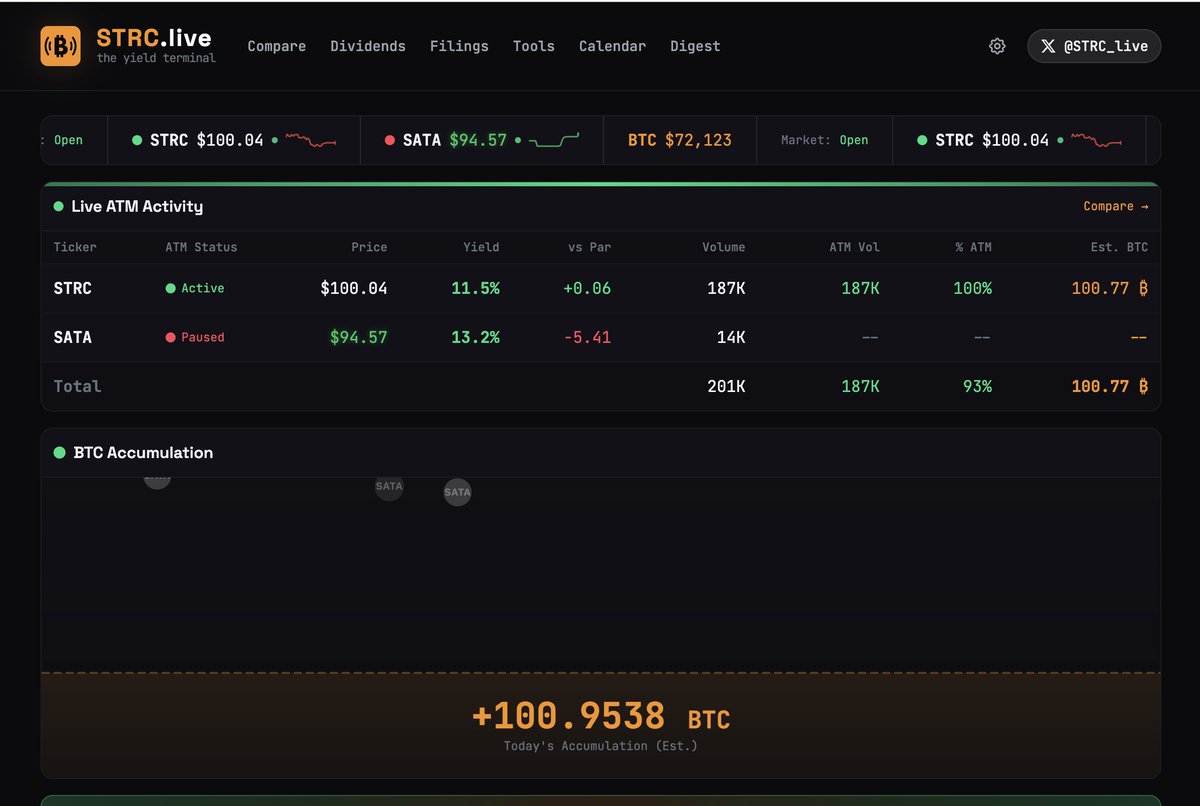Click the STRC row 100.77 ₿ estimate

pyautogui.click(x=1109, y=288)
